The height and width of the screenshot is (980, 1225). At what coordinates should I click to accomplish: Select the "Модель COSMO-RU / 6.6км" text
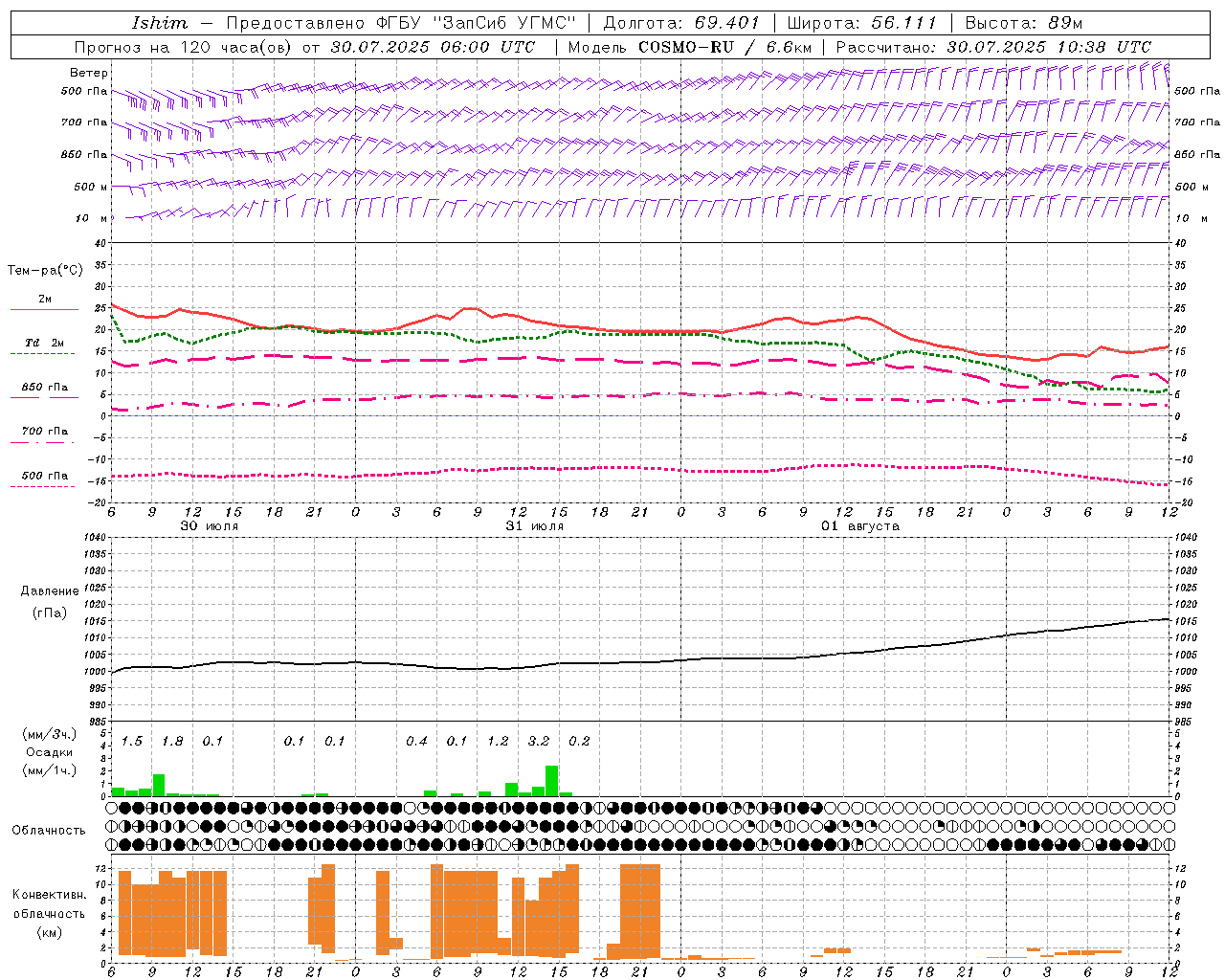(x=690, y=47)
